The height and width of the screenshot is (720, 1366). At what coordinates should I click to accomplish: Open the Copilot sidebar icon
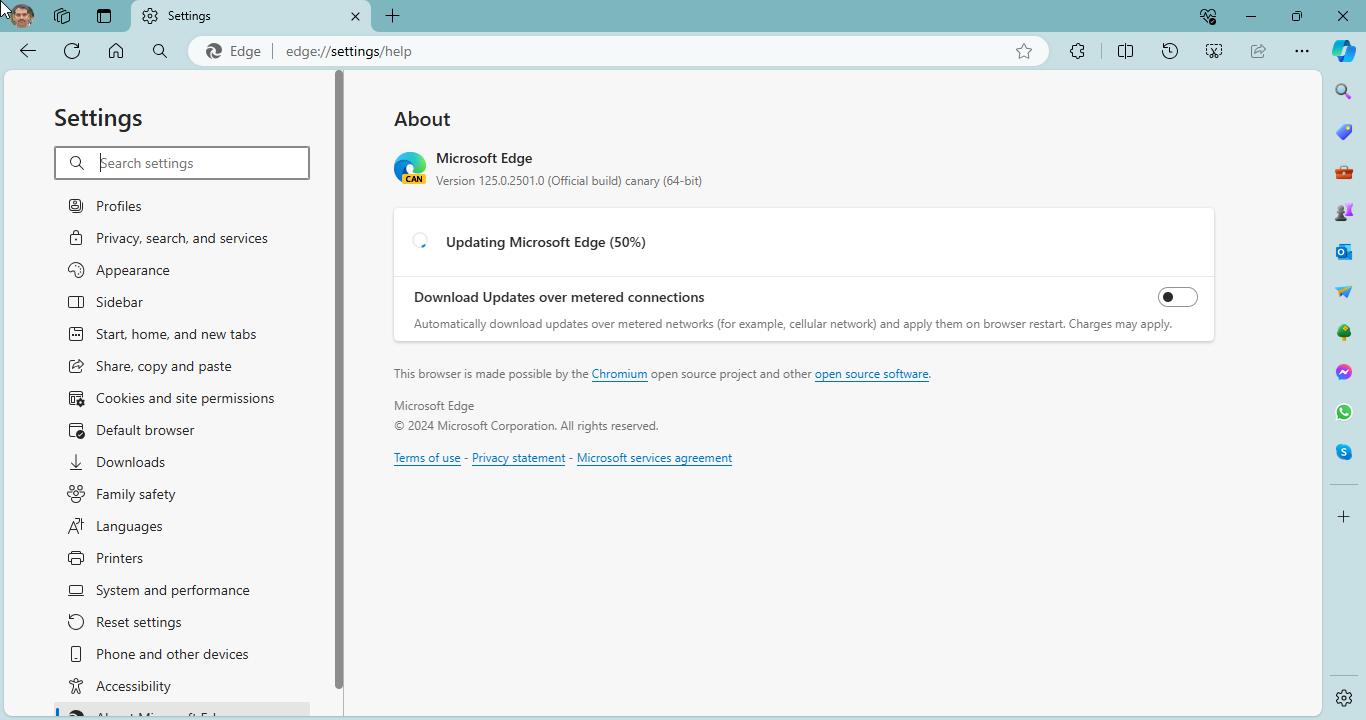pyautogui.click(x=1344, y=51)
